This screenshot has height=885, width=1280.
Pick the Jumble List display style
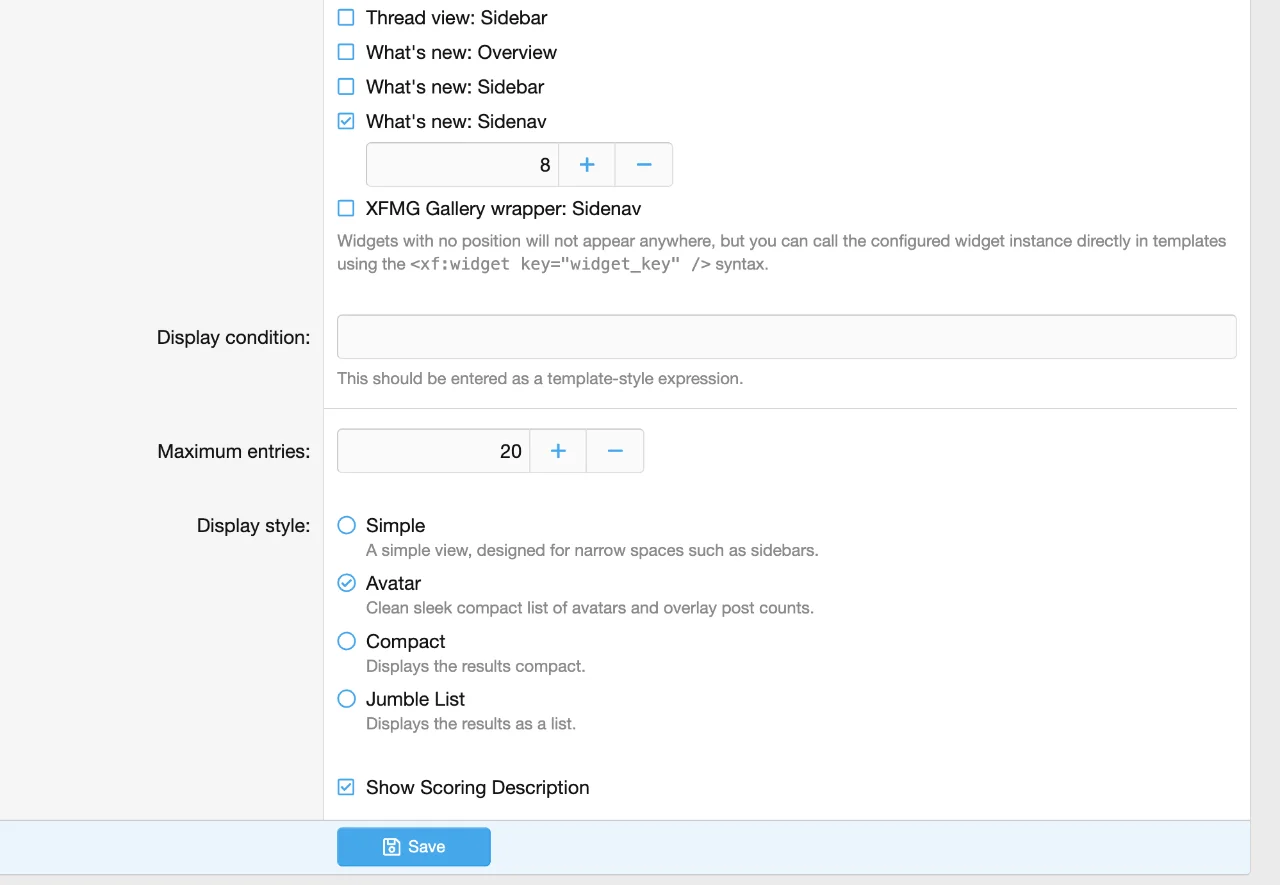tap(346, 699)
